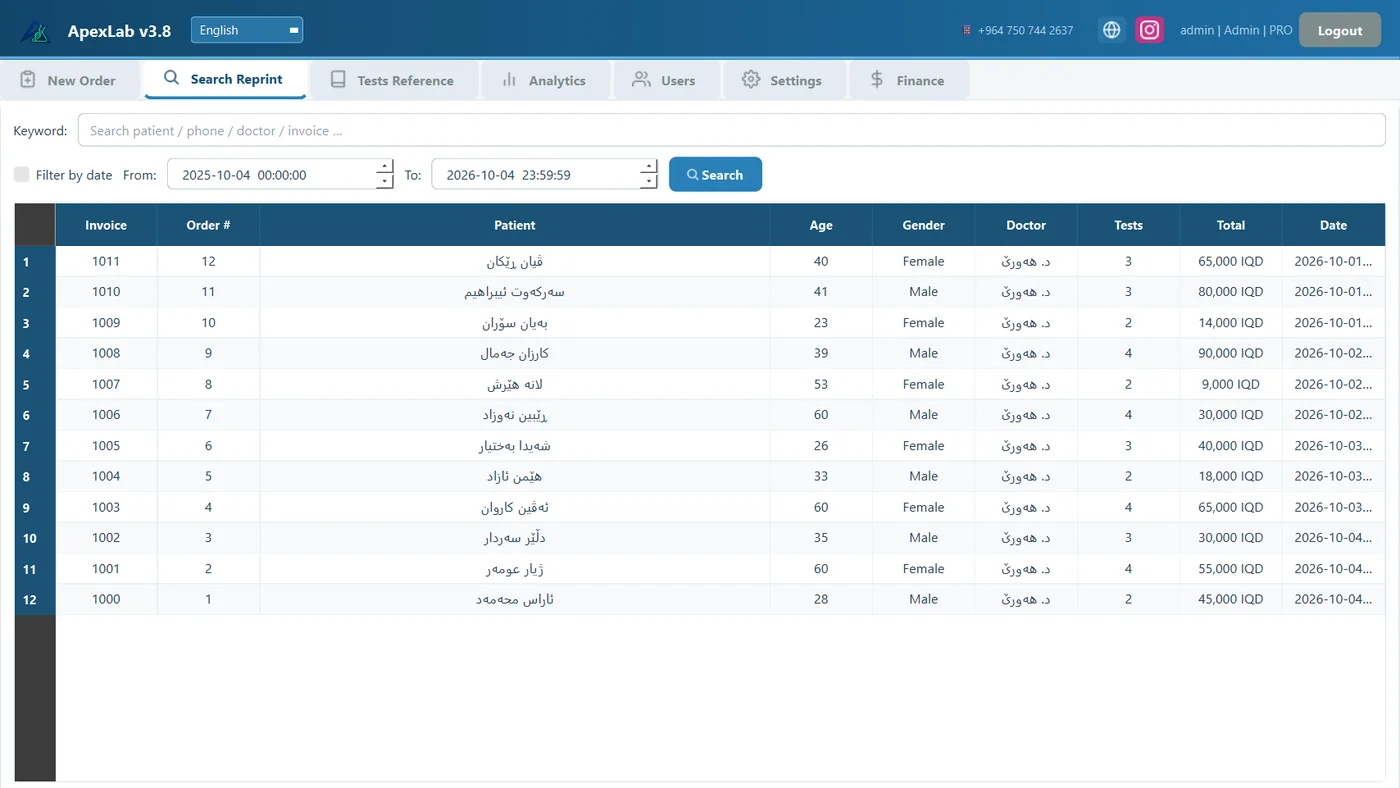Click the Gender cell in invoice 1005 row
The height and width of the screenshot is (788, 1400).
923,445
